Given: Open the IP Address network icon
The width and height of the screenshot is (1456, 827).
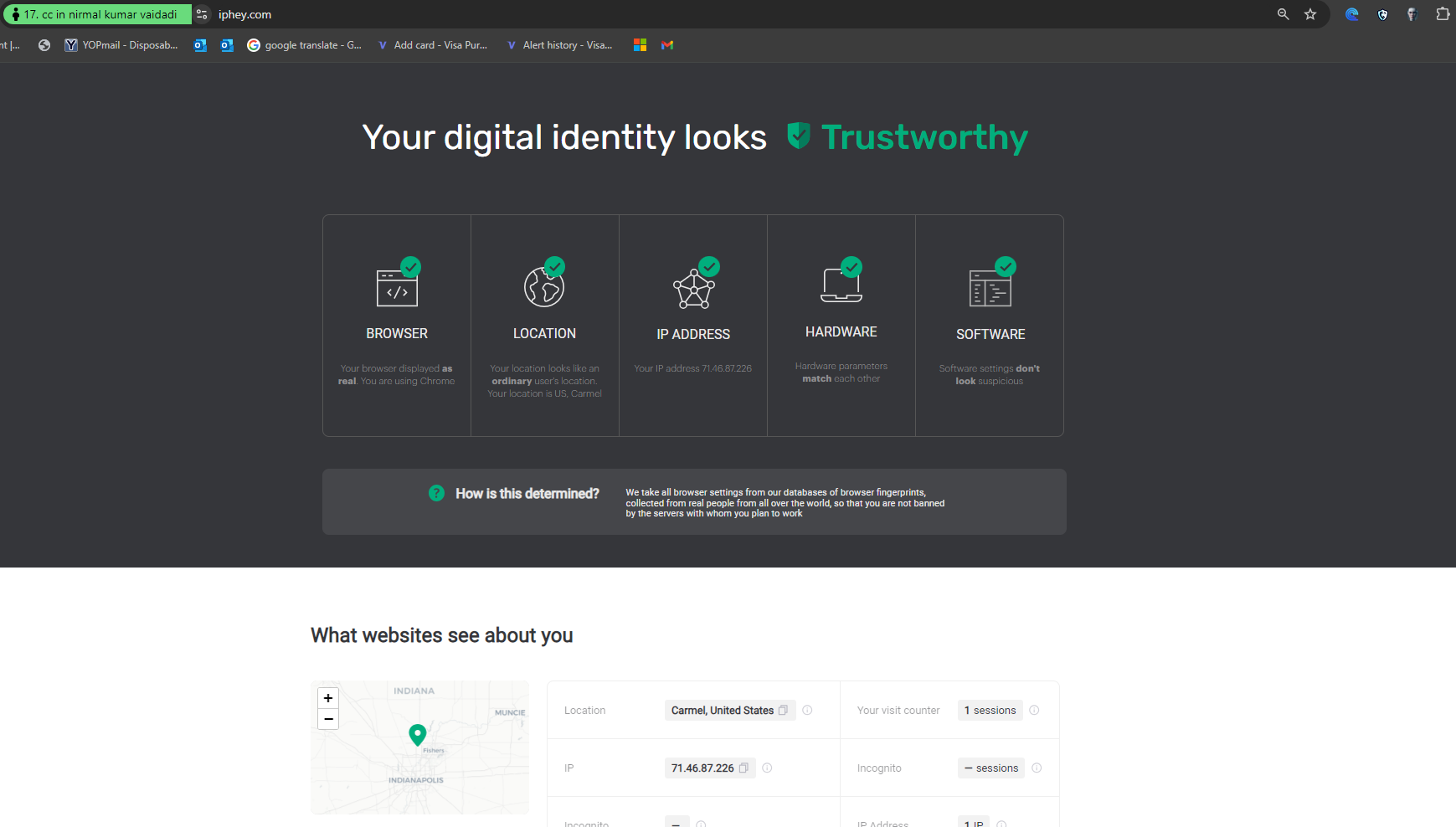Looking at the screenshot, I should [695, 283].
